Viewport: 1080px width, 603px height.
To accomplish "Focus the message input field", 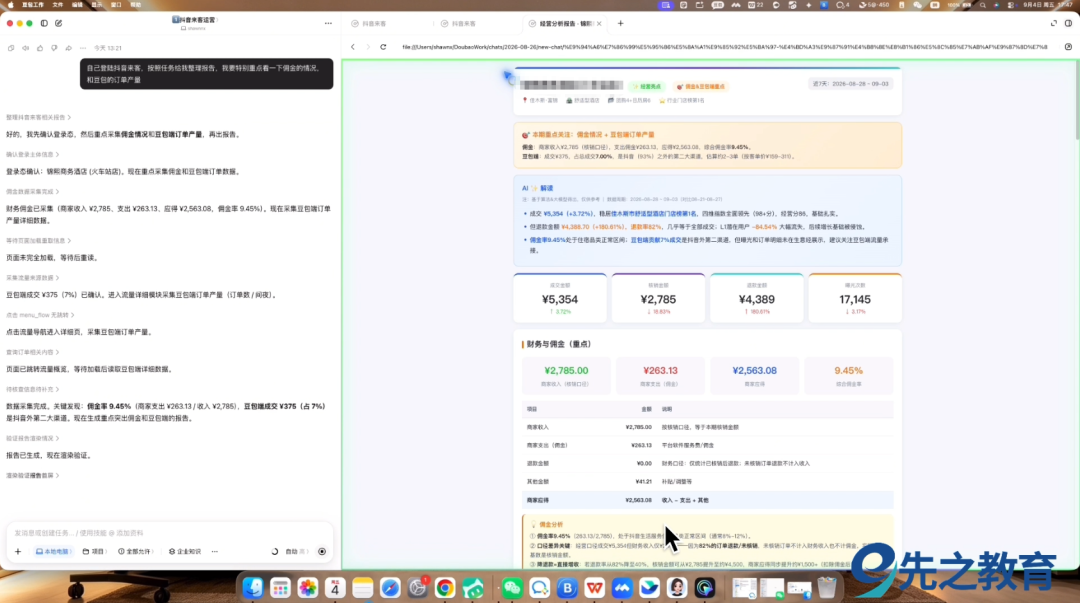I will click(x=169, y=533).
